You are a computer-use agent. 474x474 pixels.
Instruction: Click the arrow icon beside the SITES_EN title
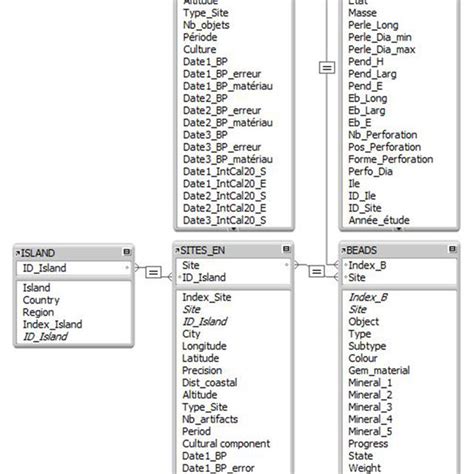tap(177, 250)
